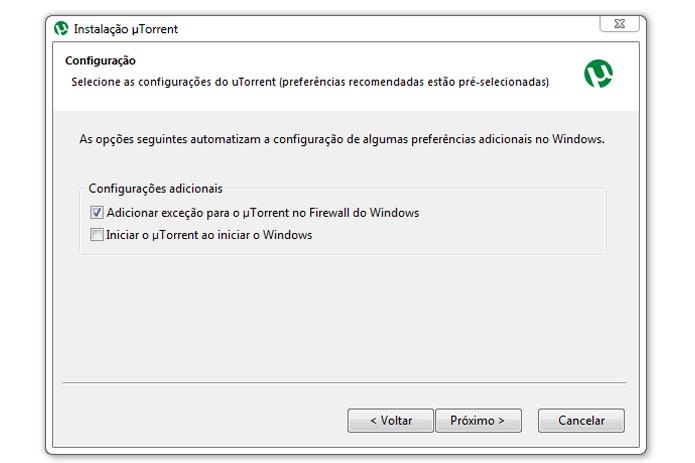Viewport: 695px width, 463px height.
Task: Go back with the Voltar button
Action: pyautogui.click(x=390, y=420)
